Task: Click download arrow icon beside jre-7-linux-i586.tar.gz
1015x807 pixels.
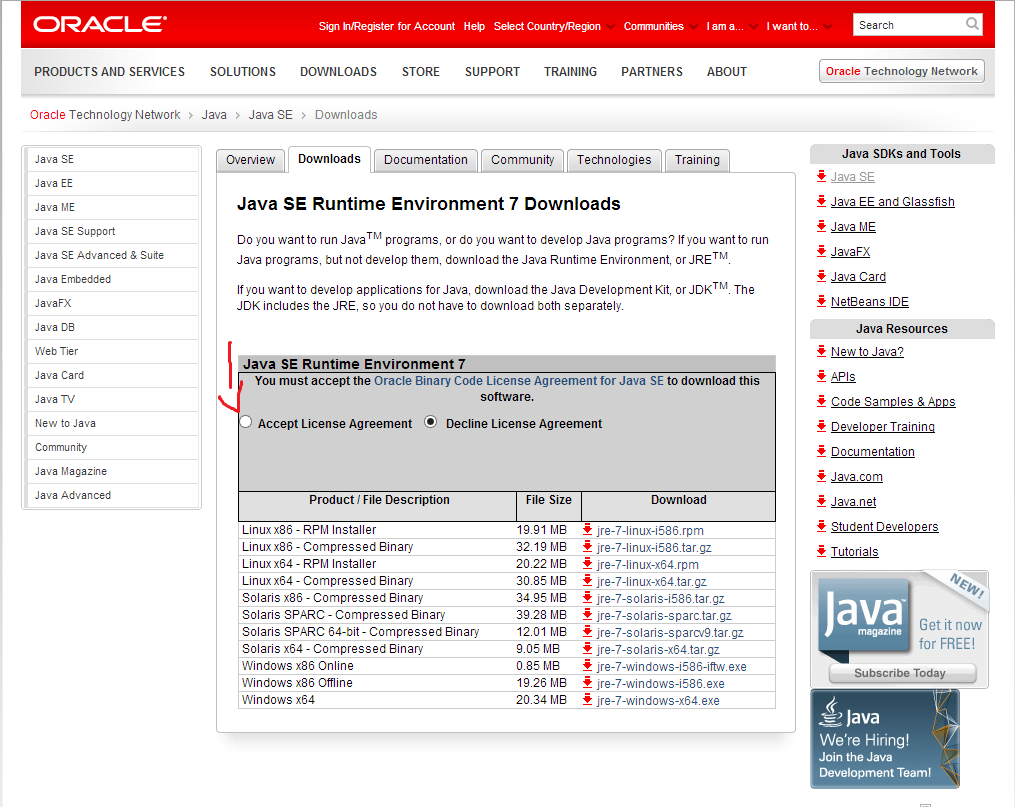Action: [x=587, y=547]
